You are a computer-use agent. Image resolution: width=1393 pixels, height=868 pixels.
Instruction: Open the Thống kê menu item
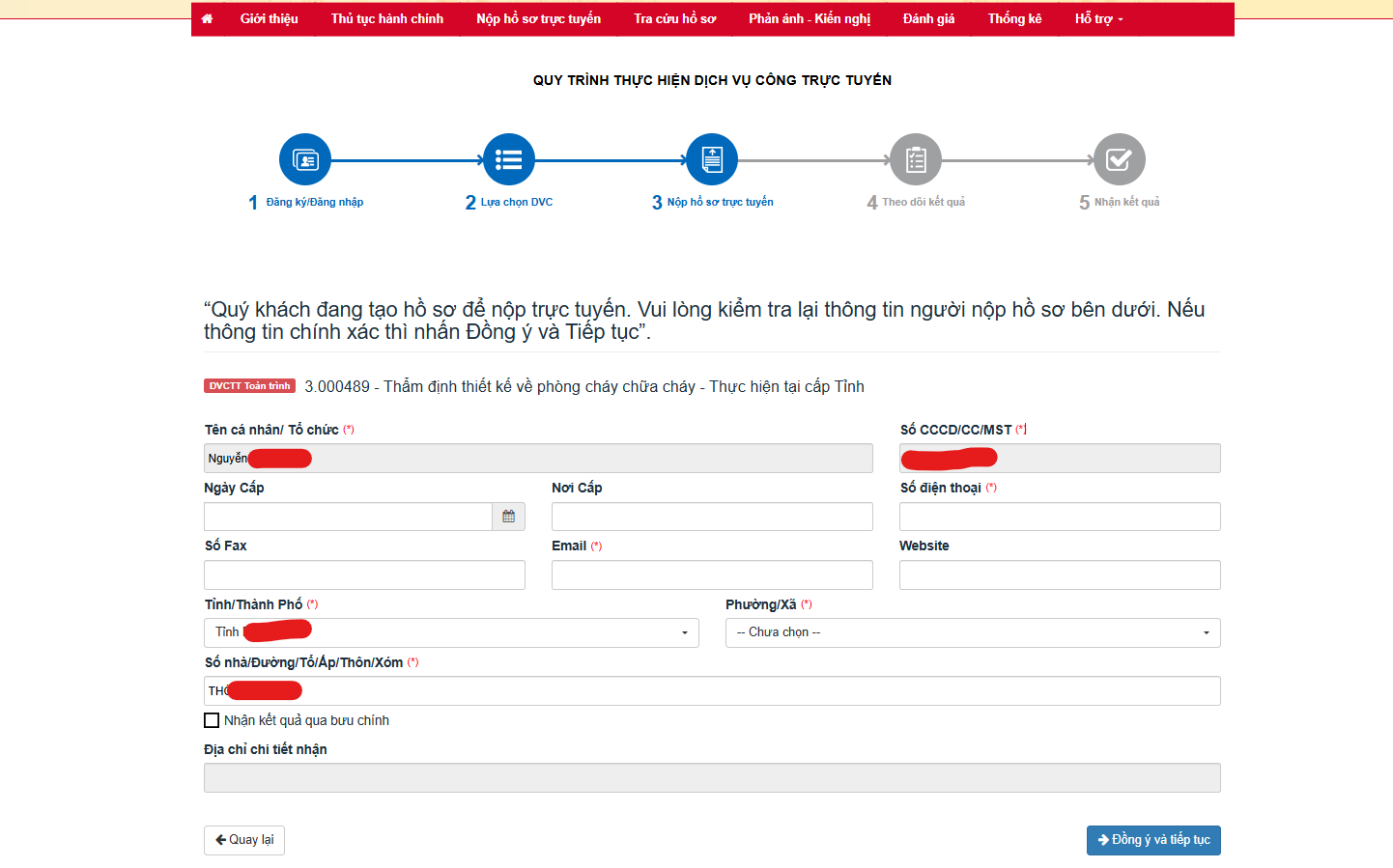pyautogui.click(x=1014, y=18)
